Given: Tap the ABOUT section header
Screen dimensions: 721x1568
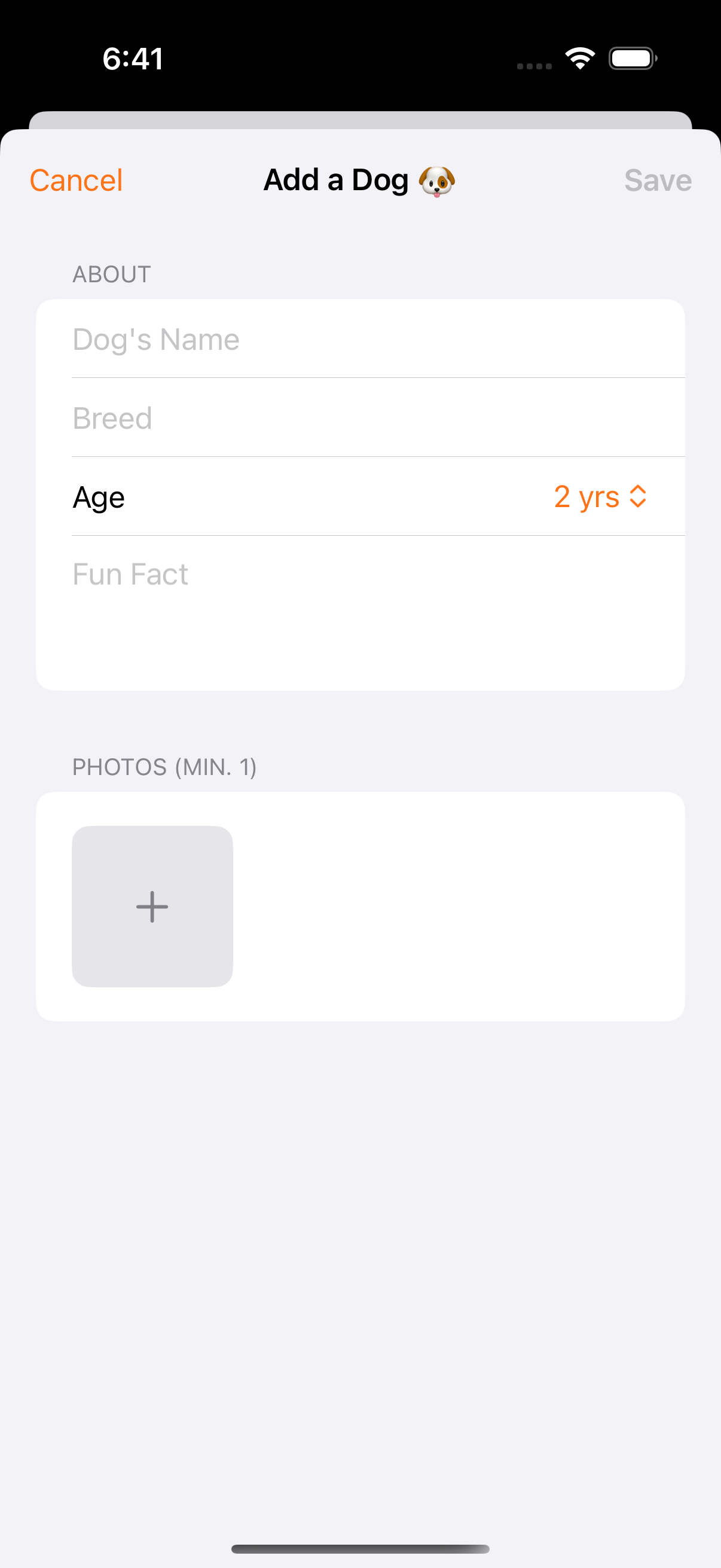Looking at the screenshot, I should pyautogui.click(x=111, y=274).
